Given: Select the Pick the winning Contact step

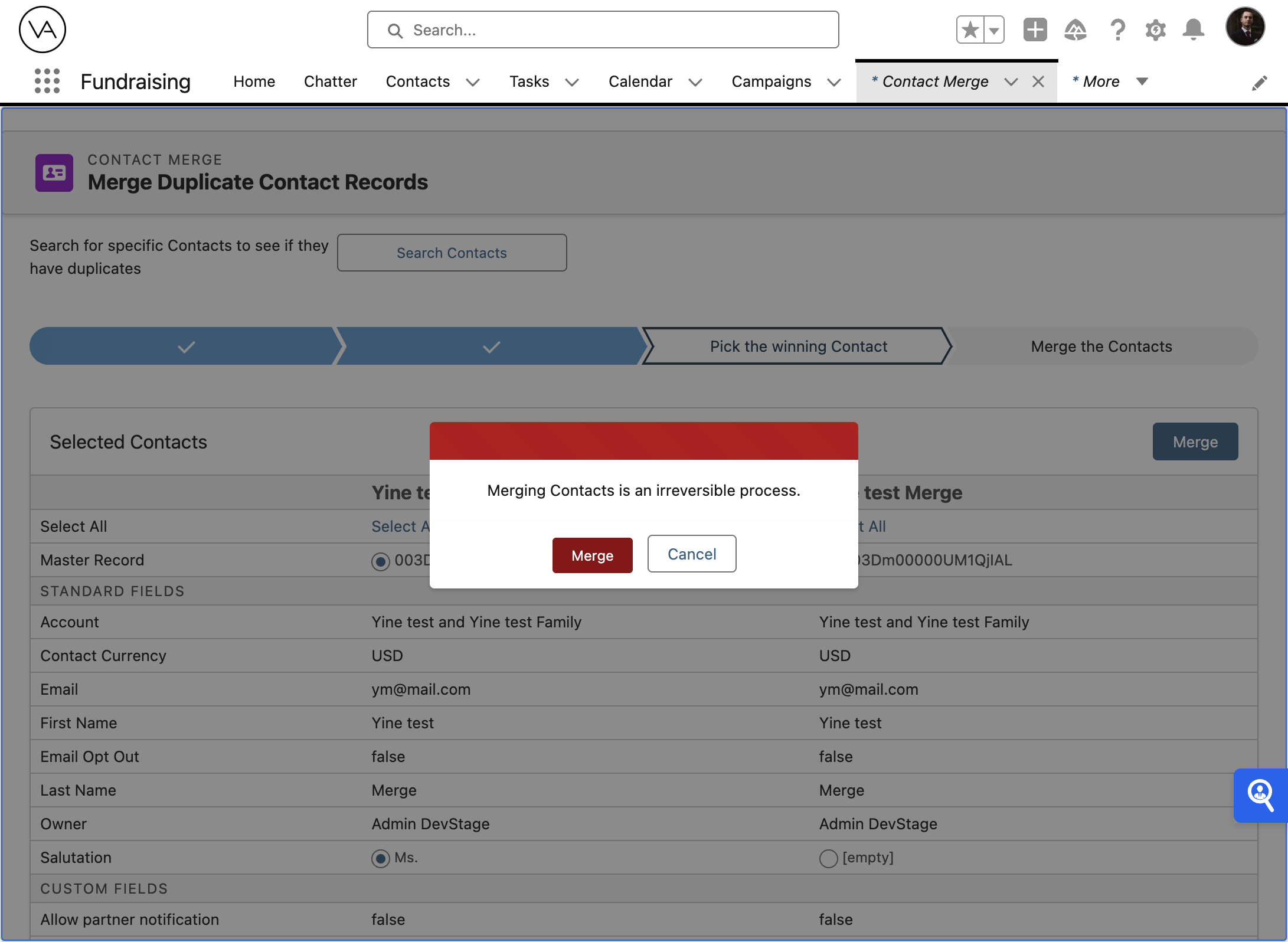Looking at the screenshot, I should tap(798, 346).
